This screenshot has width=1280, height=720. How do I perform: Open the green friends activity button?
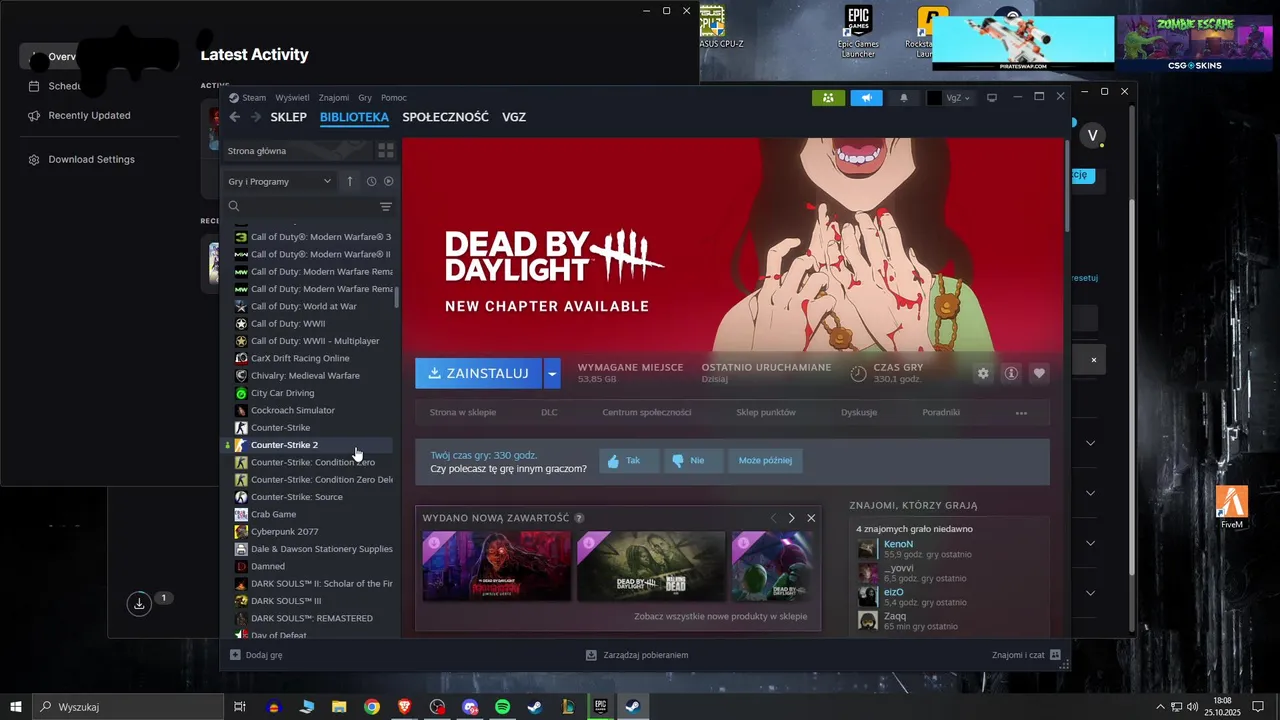pos(828,98)
